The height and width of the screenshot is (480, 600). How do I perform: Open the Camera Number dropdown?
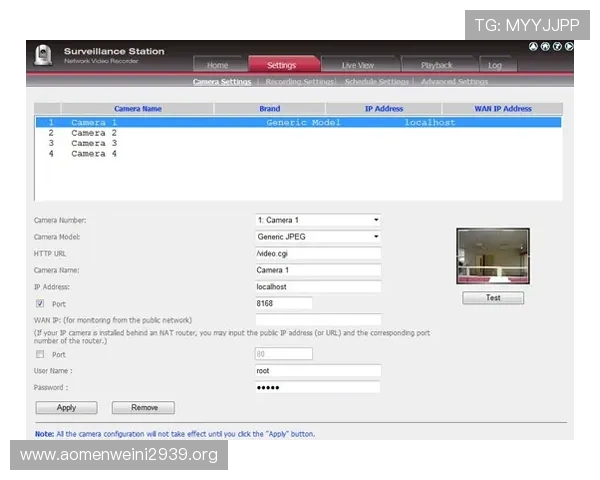318,220
